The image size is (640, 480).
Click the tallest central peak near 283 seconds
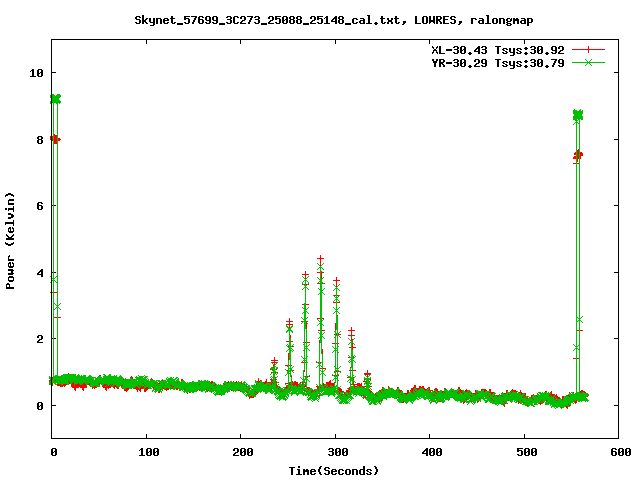(x=320, y=258)
